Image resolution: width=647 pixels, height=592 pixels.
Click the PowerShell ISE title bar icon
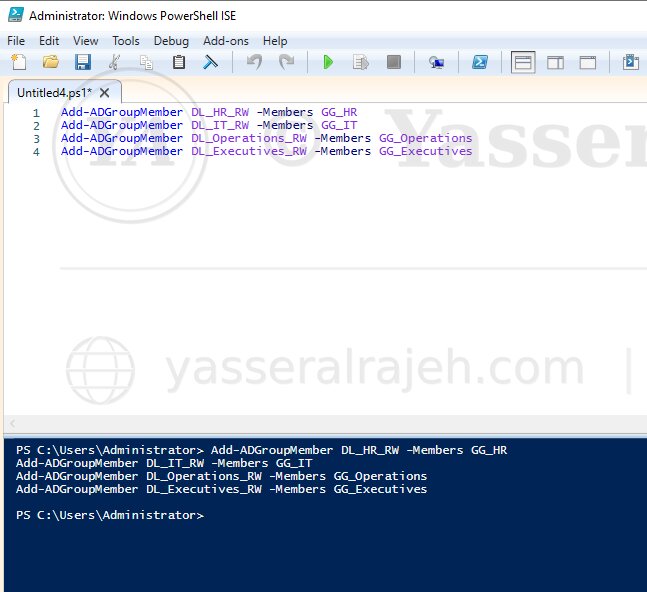coord(16,15)
